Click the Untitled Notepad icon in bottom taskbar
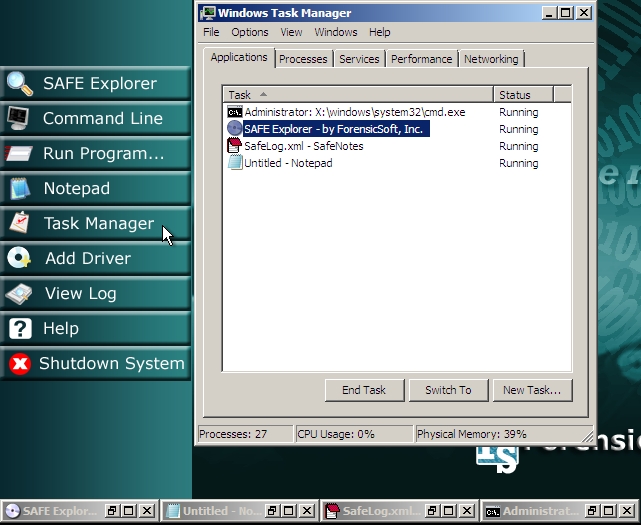Viewport: 641px width, 525px height. tap(173, 511)
